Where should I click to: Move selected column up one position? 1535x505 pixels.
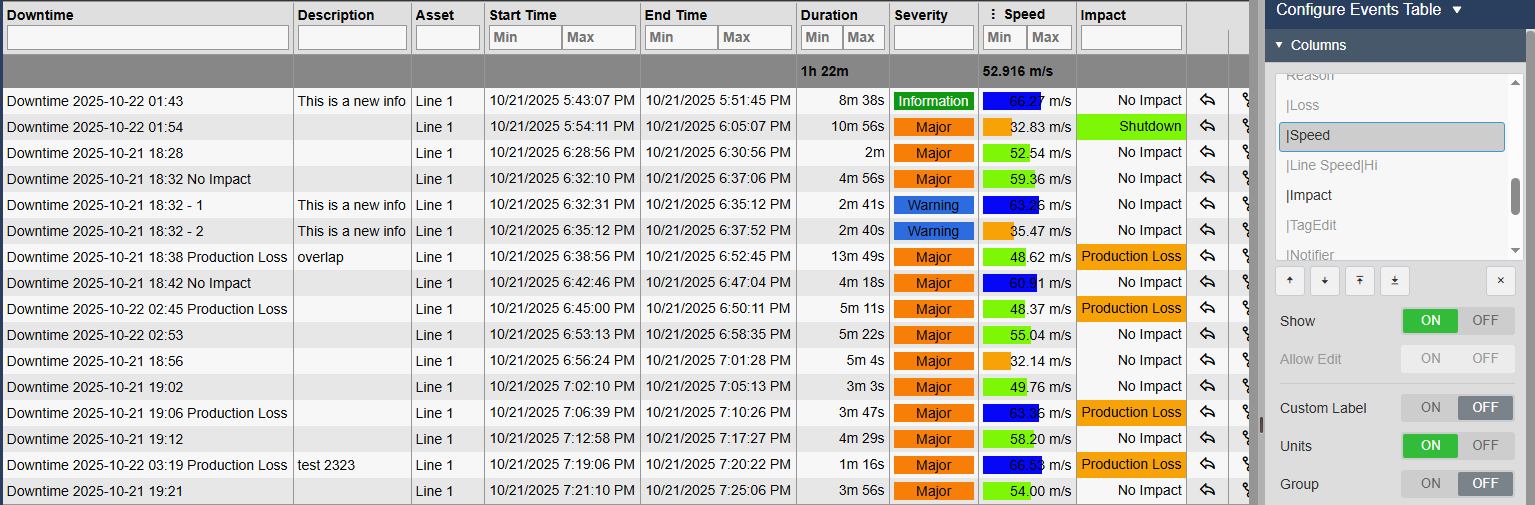pos(1290,281)
